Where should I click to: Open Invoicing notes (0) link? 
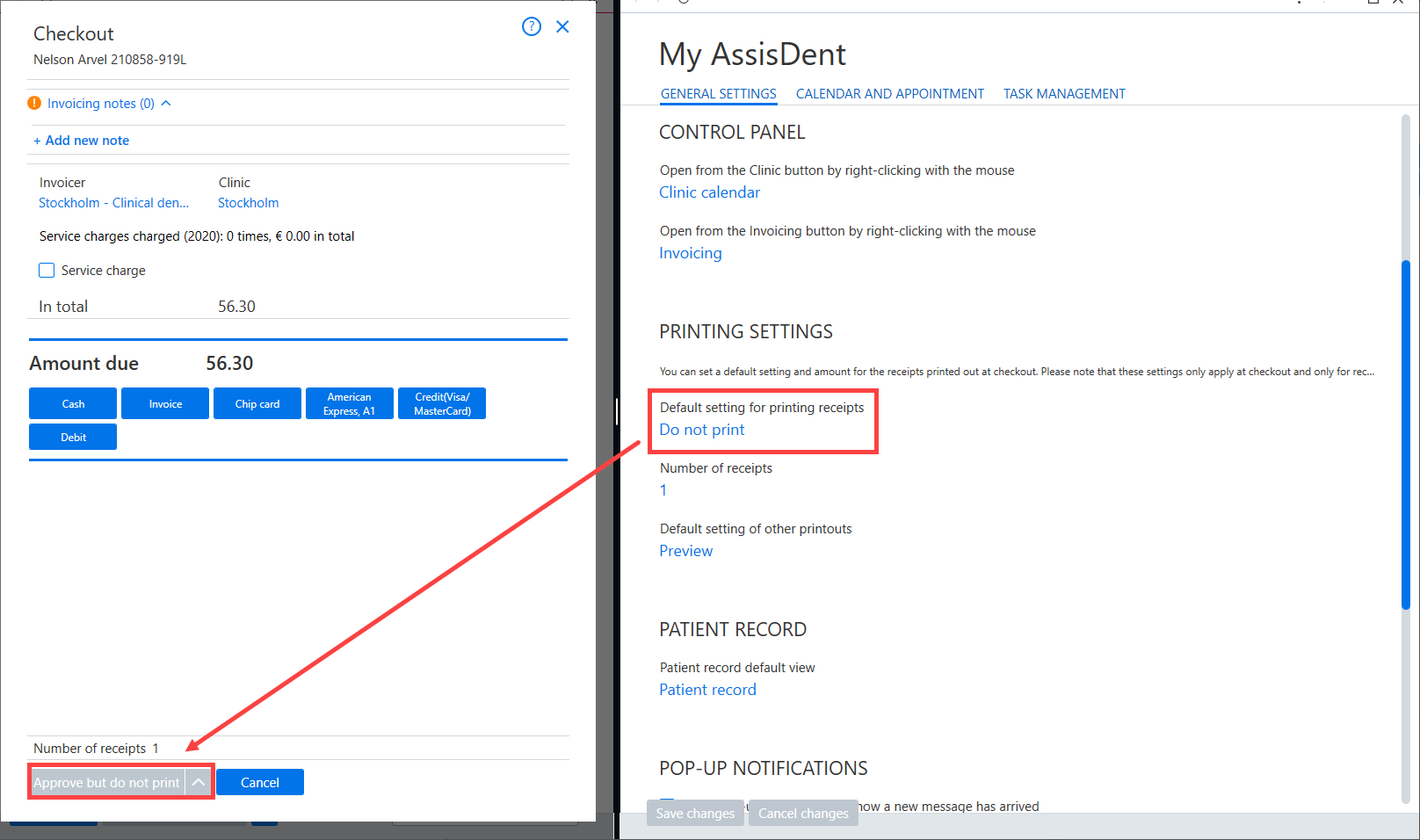click(101, 104)
